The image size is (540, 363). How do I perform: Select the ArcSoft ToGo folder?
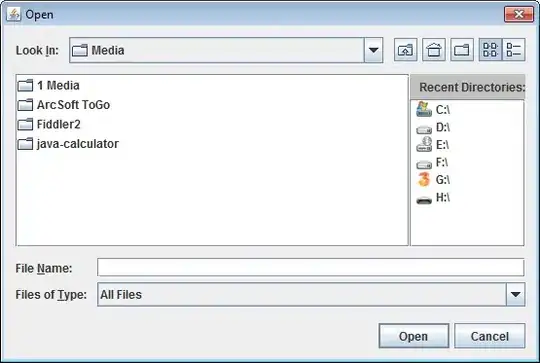pos(64,105)
